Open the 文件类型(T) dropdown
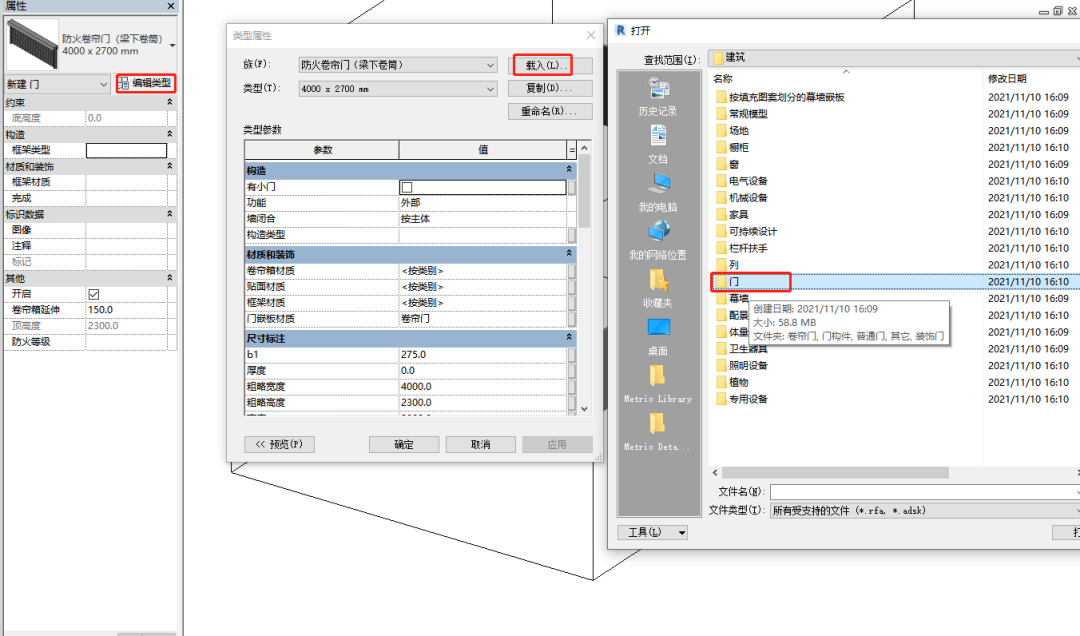This screenshot has width=1080, height=636. (924, 511)
